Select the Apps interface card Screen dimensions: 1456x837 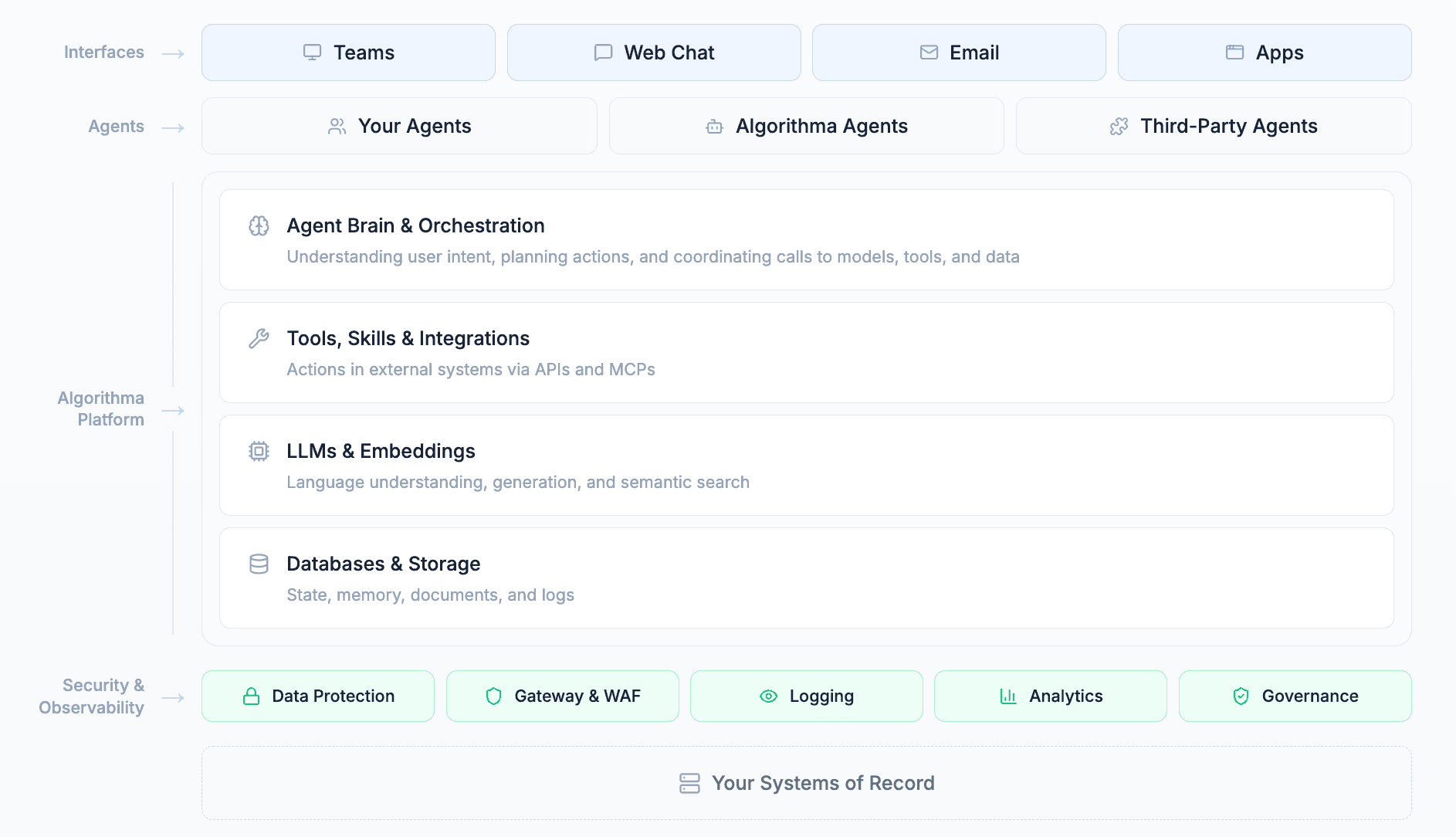[x=1265, y=53]
